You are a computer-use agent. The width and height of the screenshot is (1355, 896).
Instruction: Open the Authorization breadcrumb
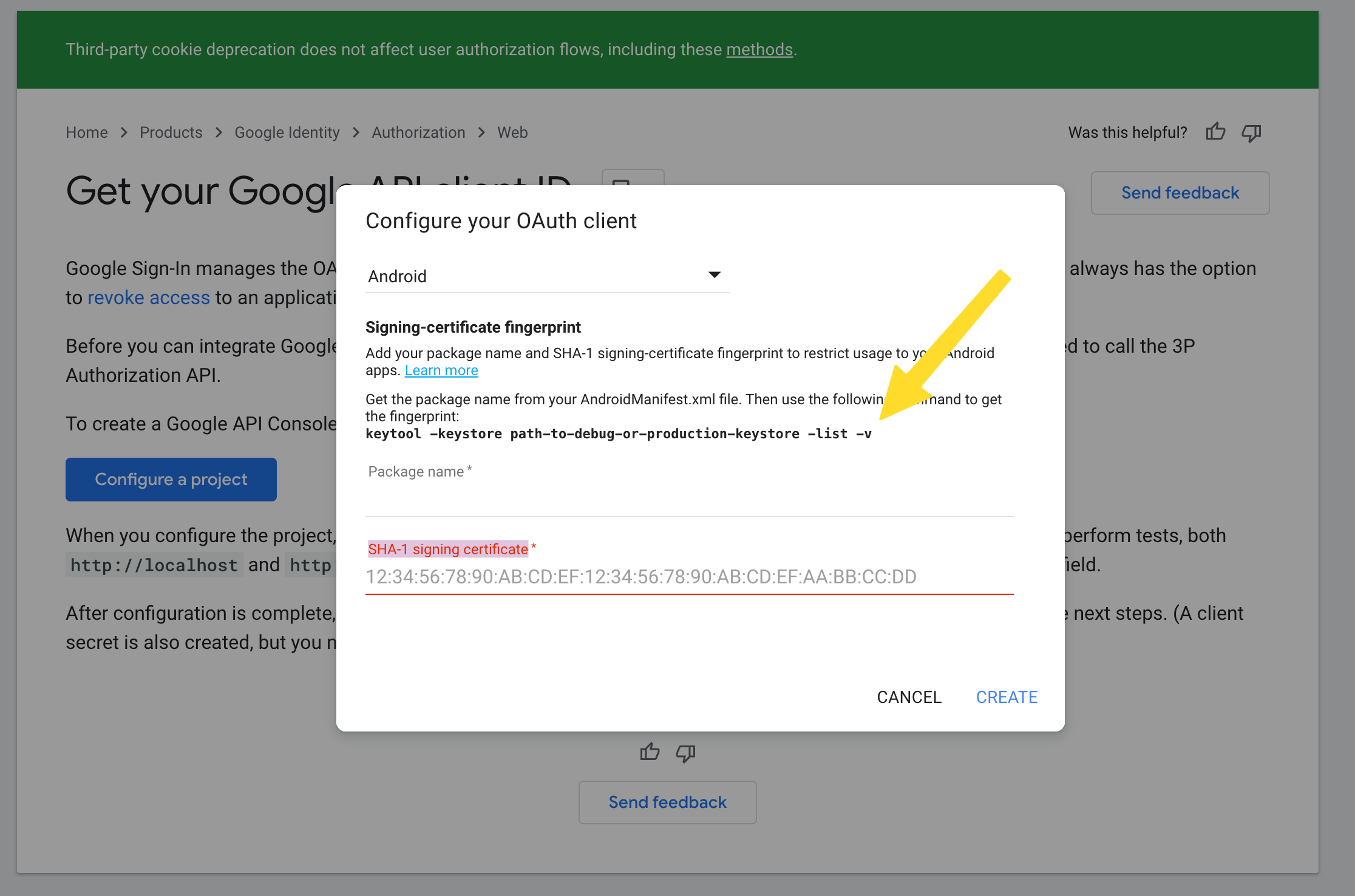(x=418, y=132)
